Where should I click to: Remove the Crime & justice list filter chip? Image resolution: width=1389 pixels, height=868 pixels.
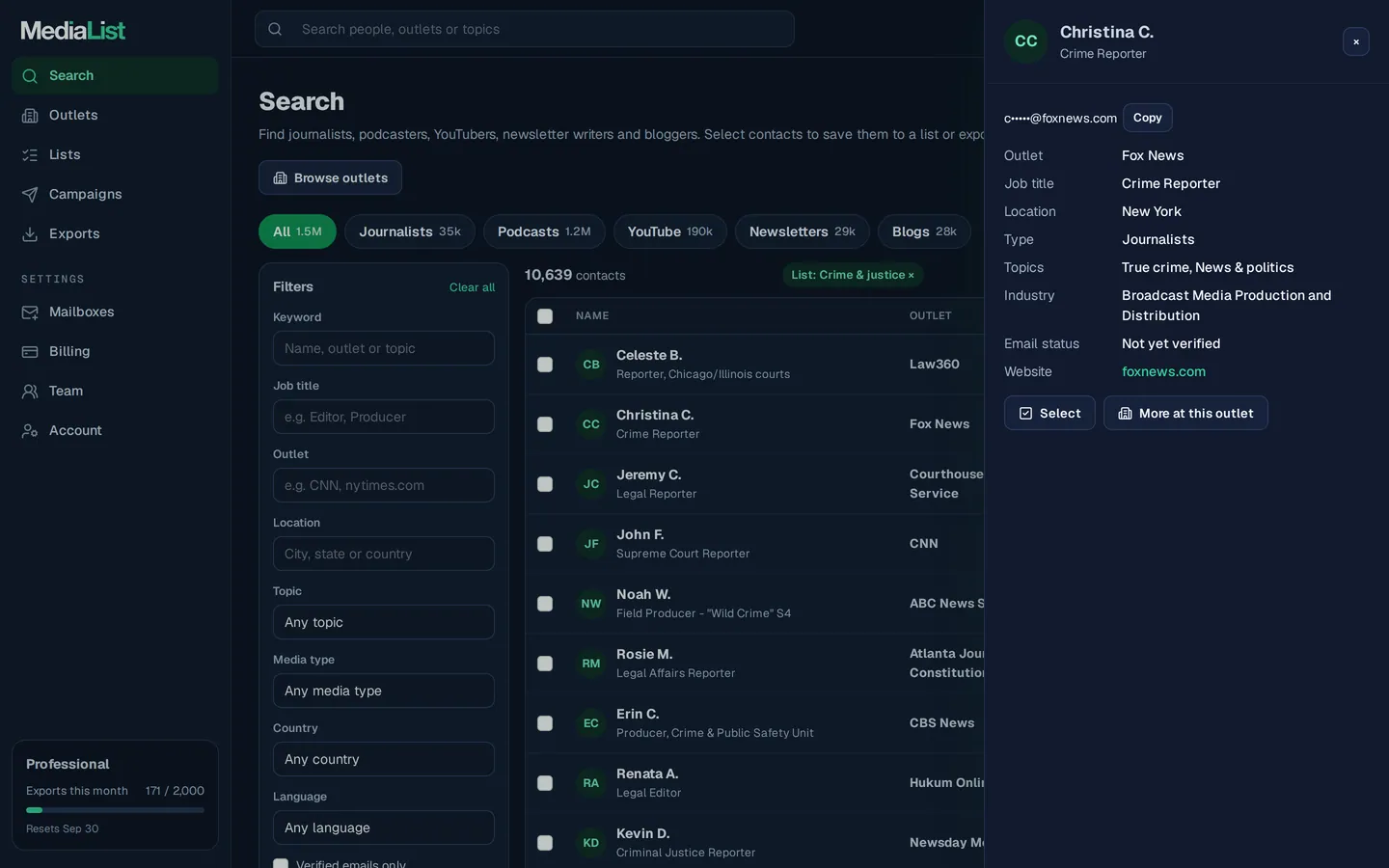click(x=911, y=275)
